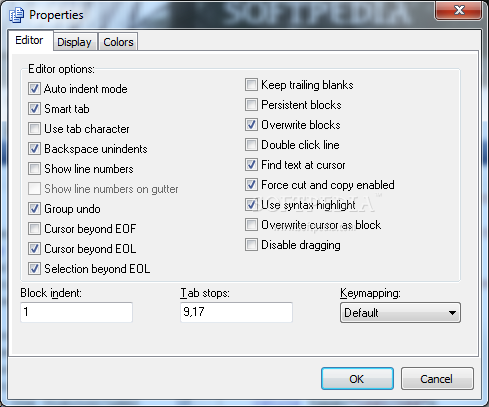Screen dimensions: 489x407
Task: Click the Cancel button
Action: click(437, 379)
